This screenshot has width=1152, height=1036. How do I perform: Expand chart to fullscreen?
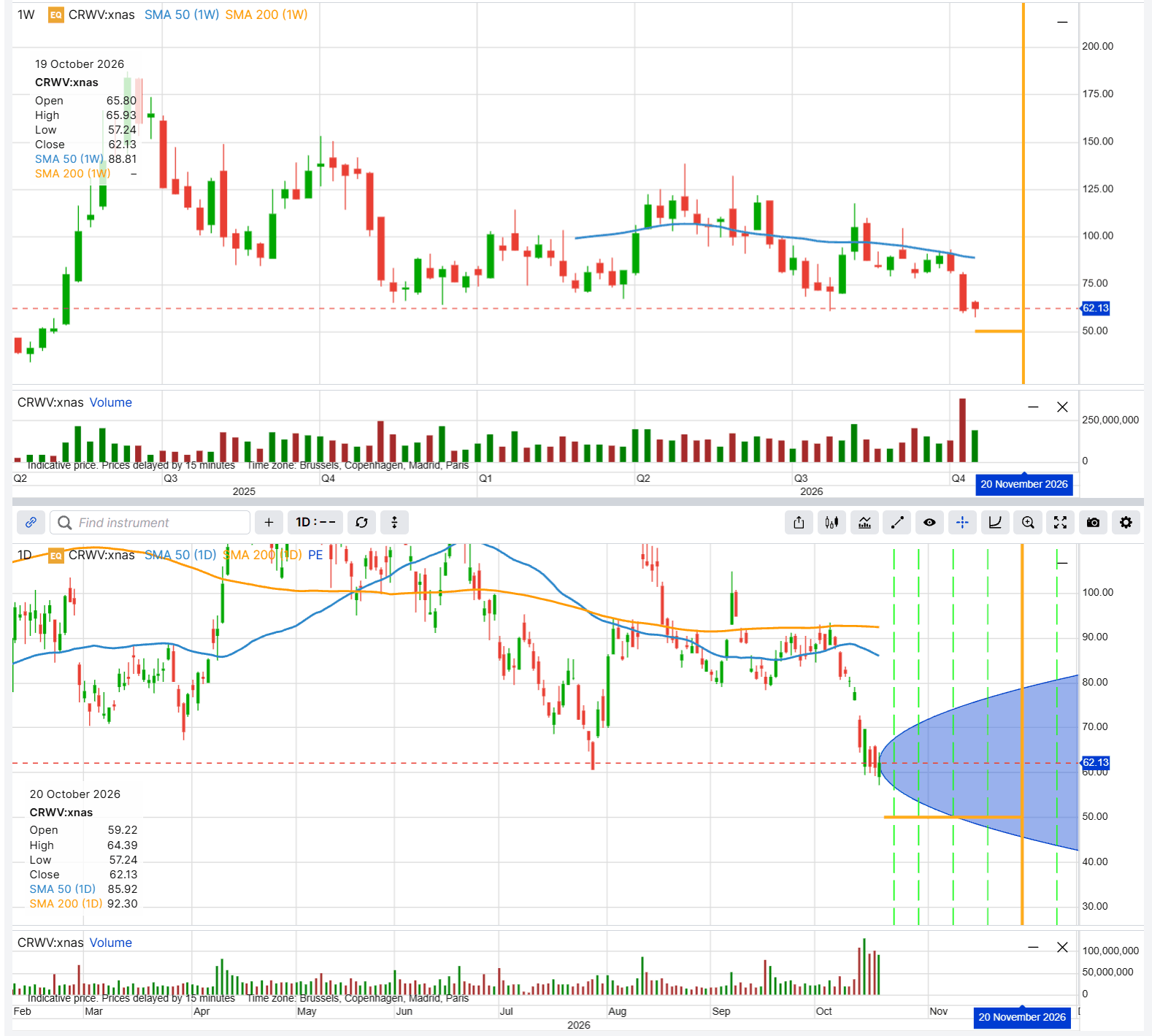click(1060, 523)
